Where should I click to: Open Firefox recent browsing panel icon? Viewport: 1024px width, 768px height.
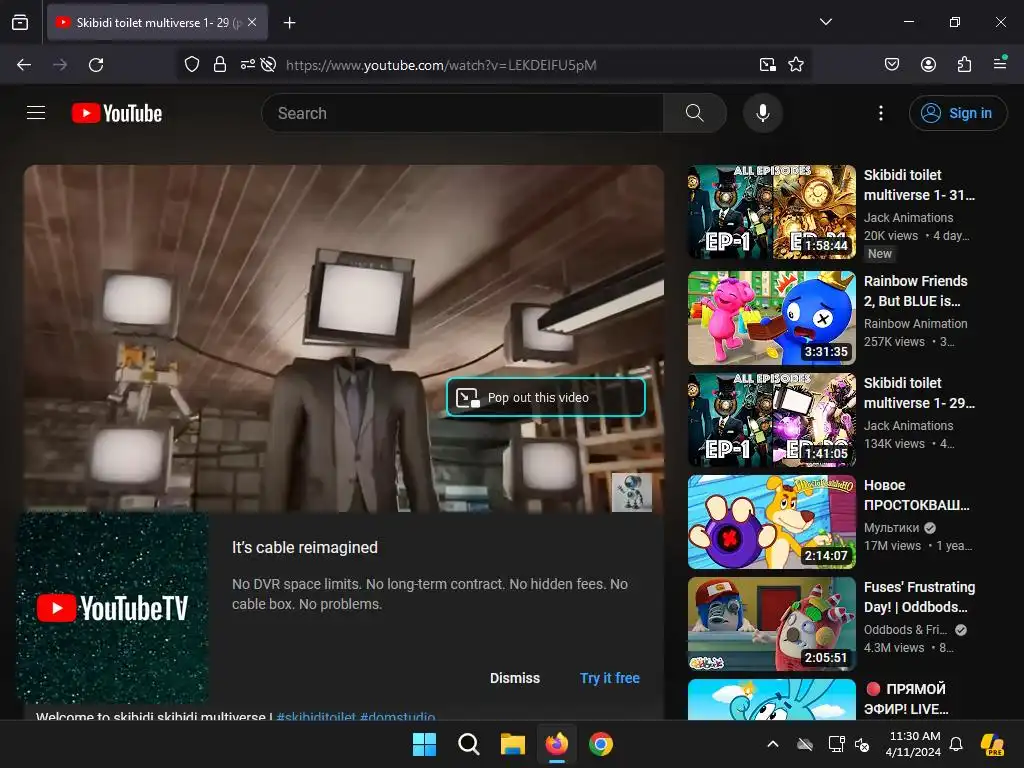click(x=20, y=22)
